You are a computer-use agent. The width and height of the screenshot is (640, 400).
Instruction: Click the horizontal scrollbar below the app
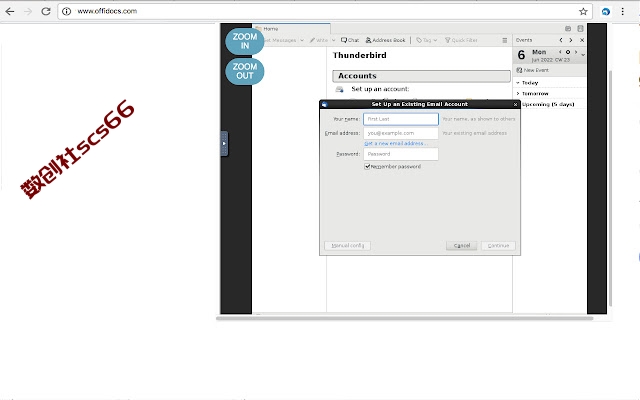pyautogui.click(x=404, y=318)
